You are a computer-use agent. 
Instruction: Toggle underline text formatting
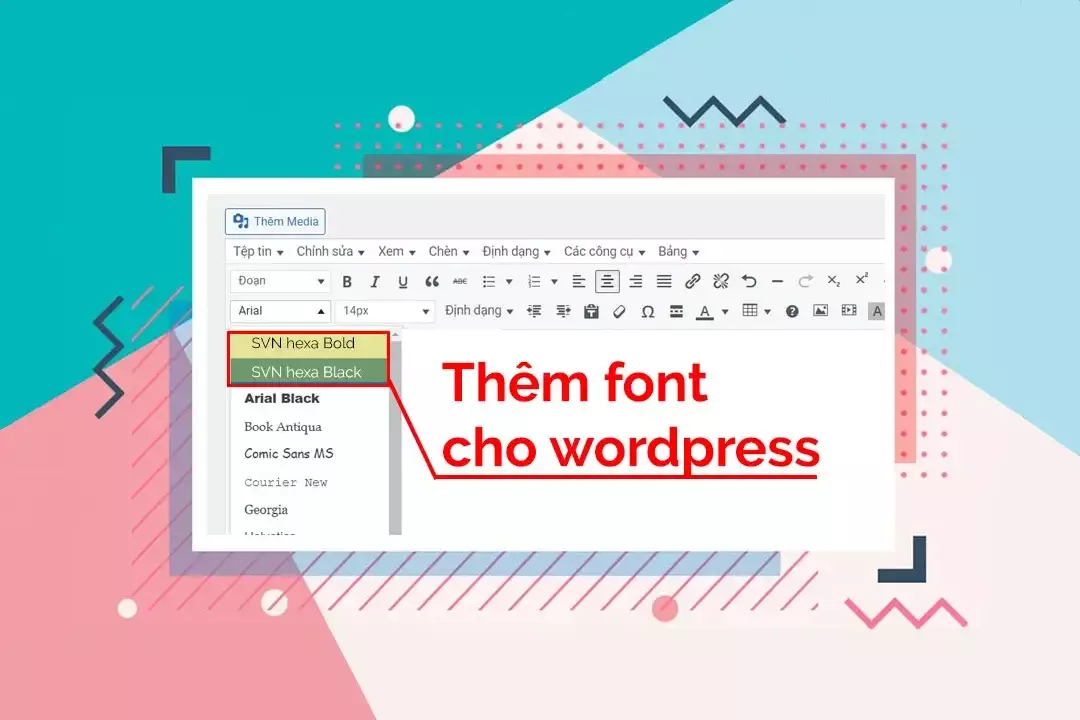point(403,282)
